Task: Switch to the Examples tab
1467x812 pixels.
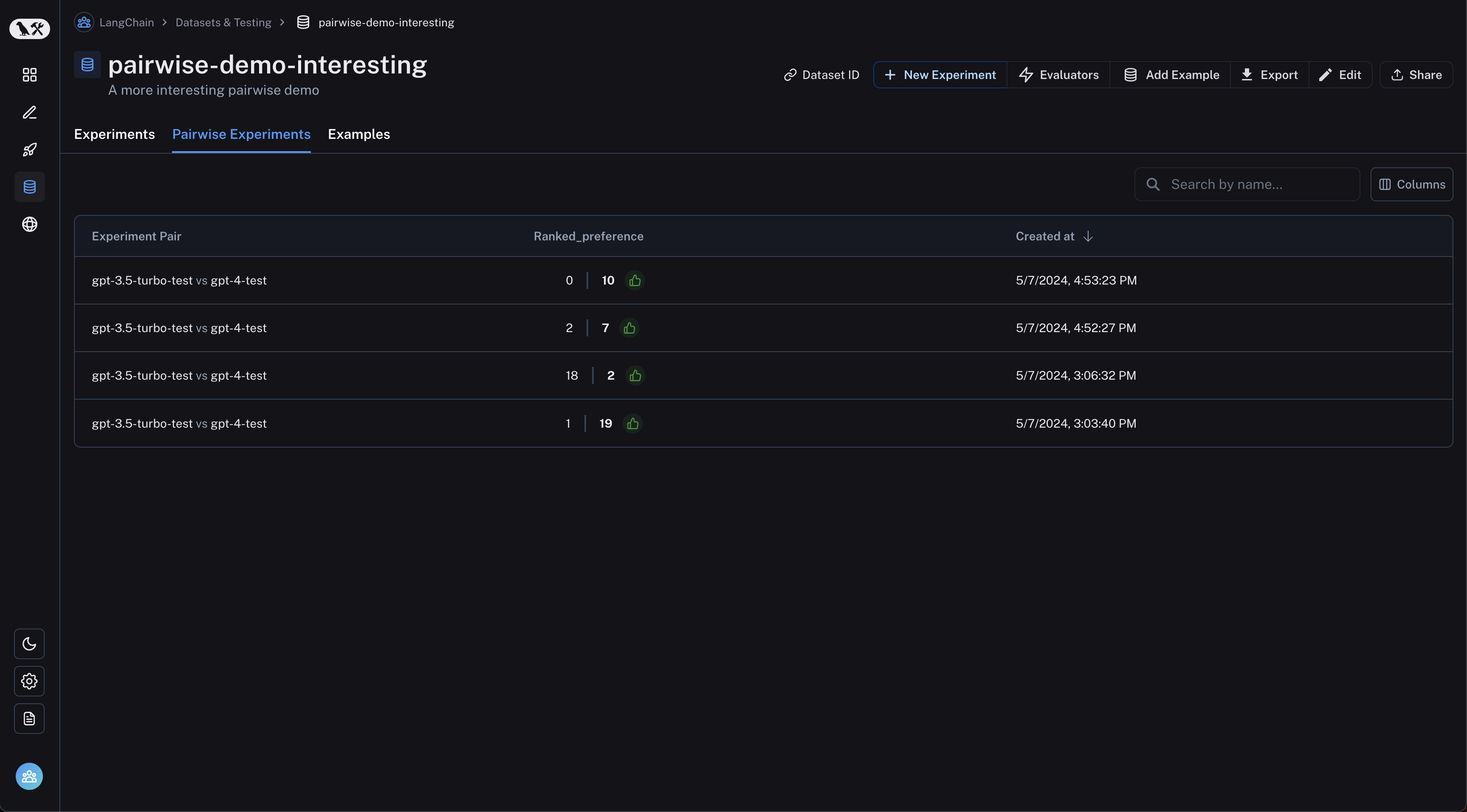Action: coord(358,133)
